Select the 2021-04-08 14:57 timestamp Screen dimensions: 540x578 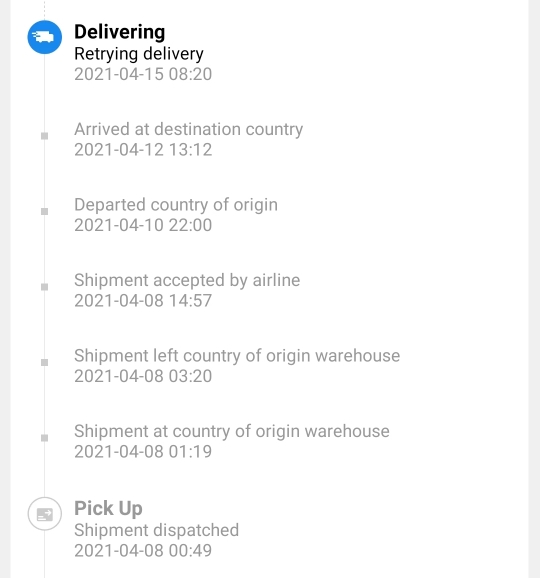click(143, 300)
